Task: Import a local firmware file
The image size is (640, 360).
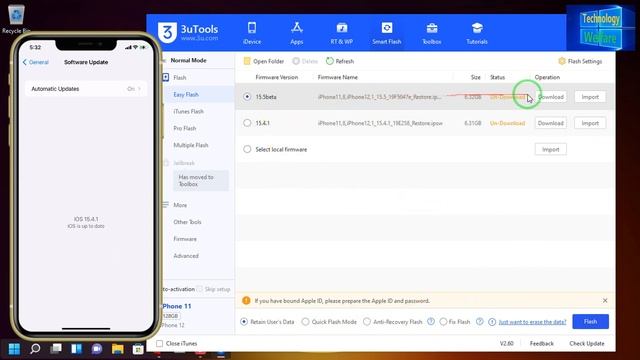Action: click(550, 149)
